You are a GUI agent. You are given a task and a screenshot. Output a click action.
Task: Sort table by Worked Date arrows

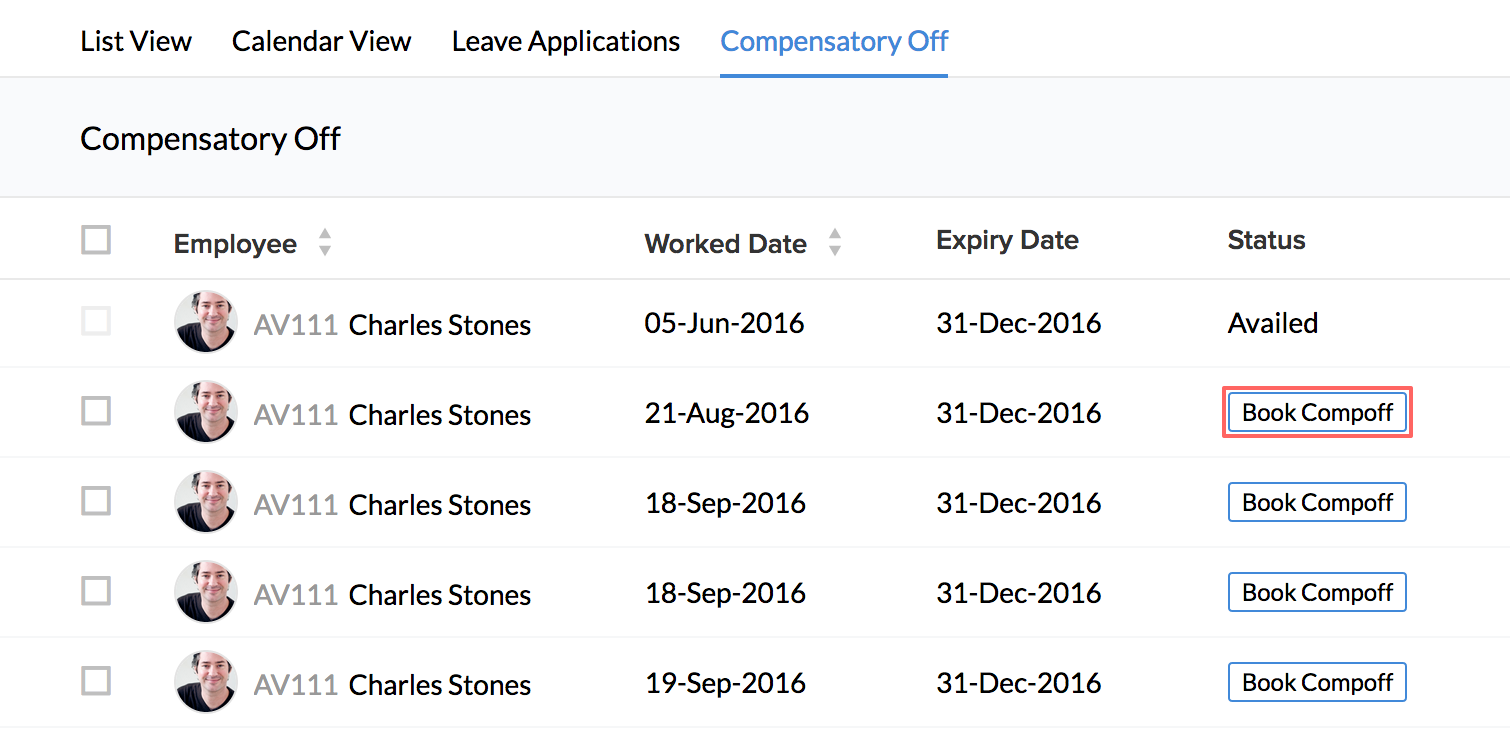pos(835,243)
